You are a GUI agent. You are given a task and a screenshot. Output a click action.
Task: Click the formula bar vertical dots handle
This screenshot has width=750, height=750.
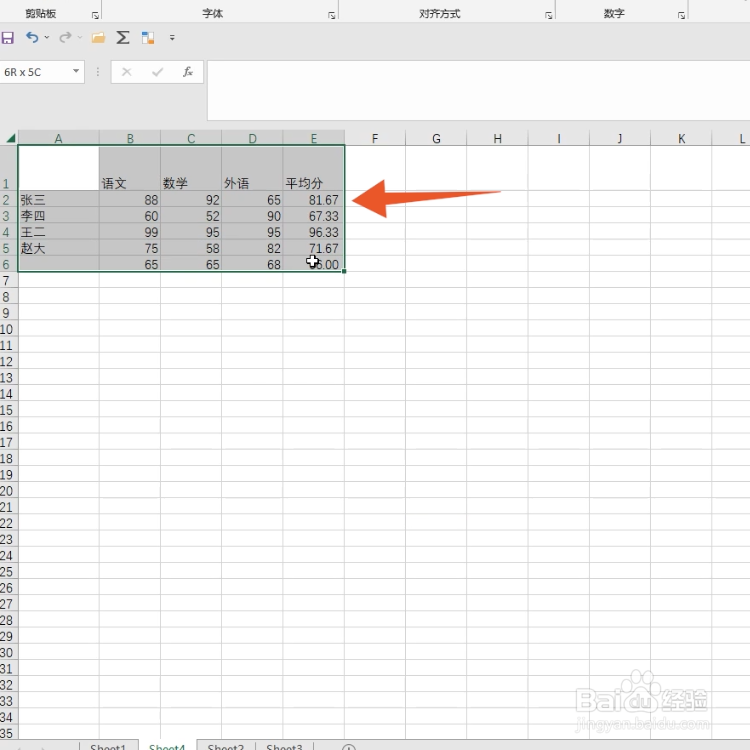click(98, 72)
